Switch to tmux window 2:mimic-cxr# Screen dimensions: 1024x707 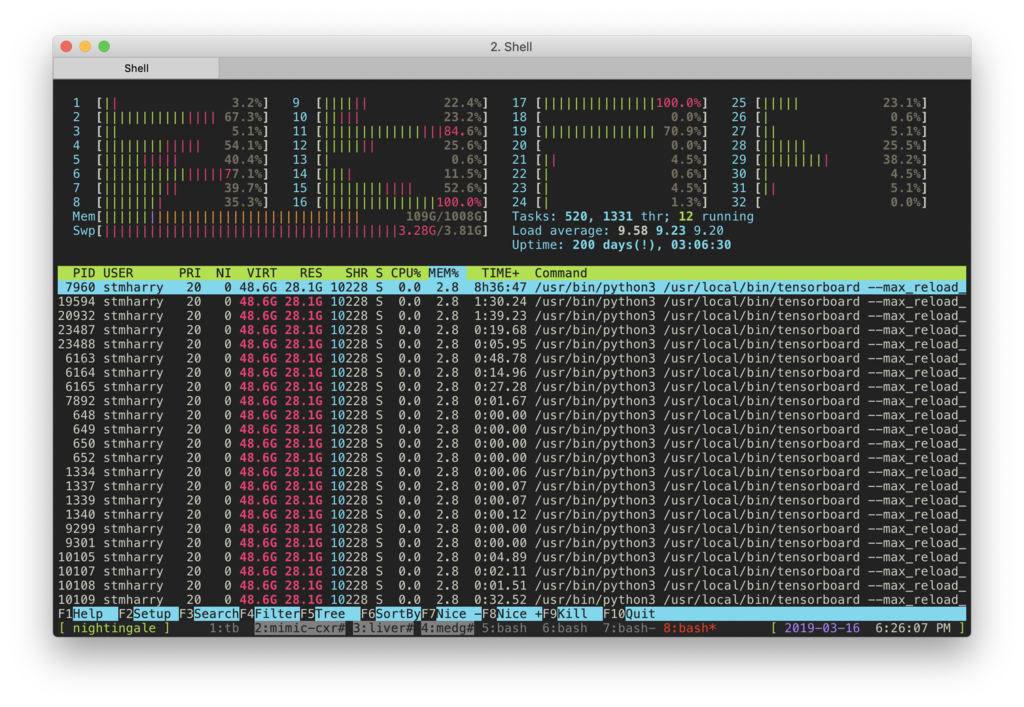(300, 628)
